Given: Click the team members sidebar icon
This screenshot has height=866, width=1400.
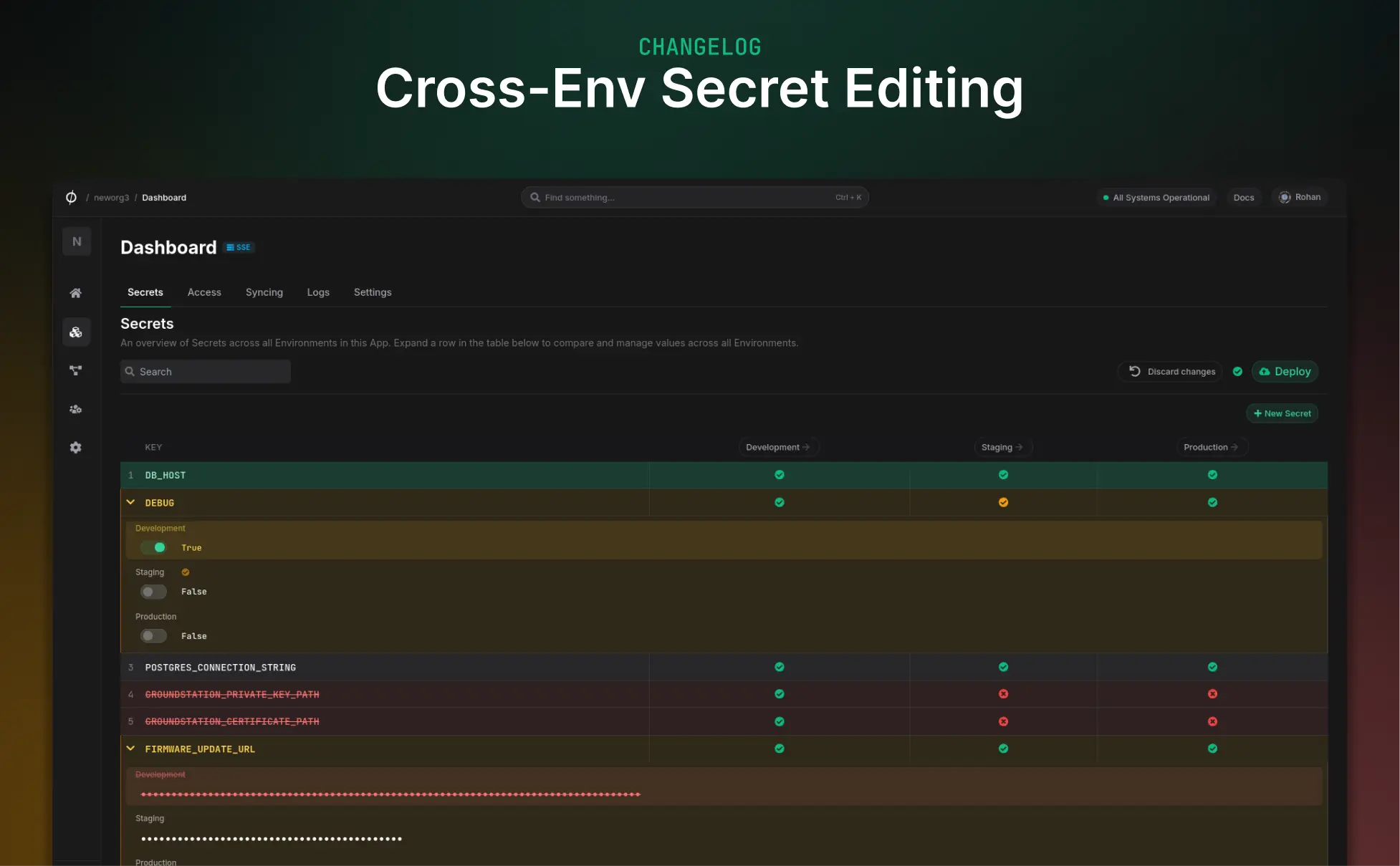Looking at the screenshot, I should coord(76,408).
